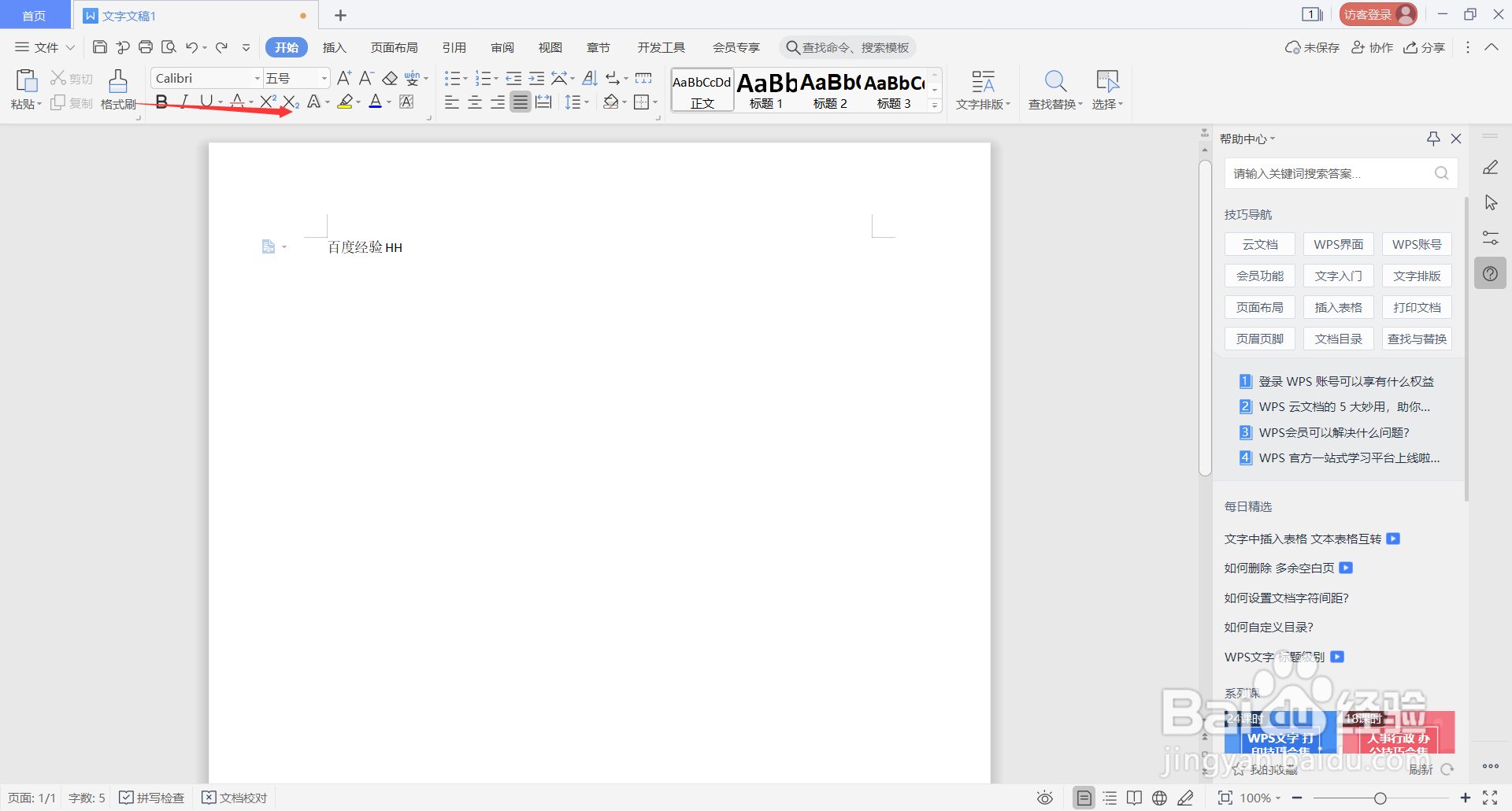Image resolution: width=1512 pixels, height=811 pixels.
Task: Apply blue font color A button
Action: (x=376, y=102)
